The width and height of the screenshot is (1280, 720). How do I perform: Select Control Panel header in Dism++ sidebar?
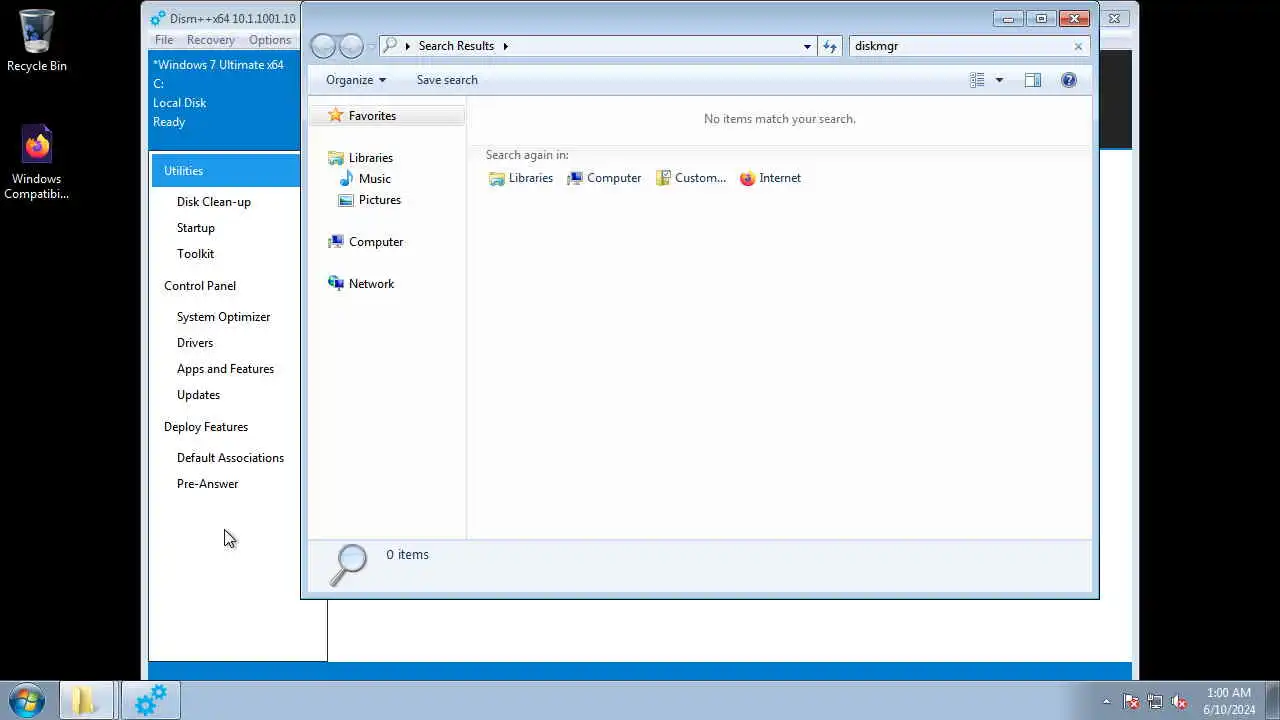click(x=200, y=286)
